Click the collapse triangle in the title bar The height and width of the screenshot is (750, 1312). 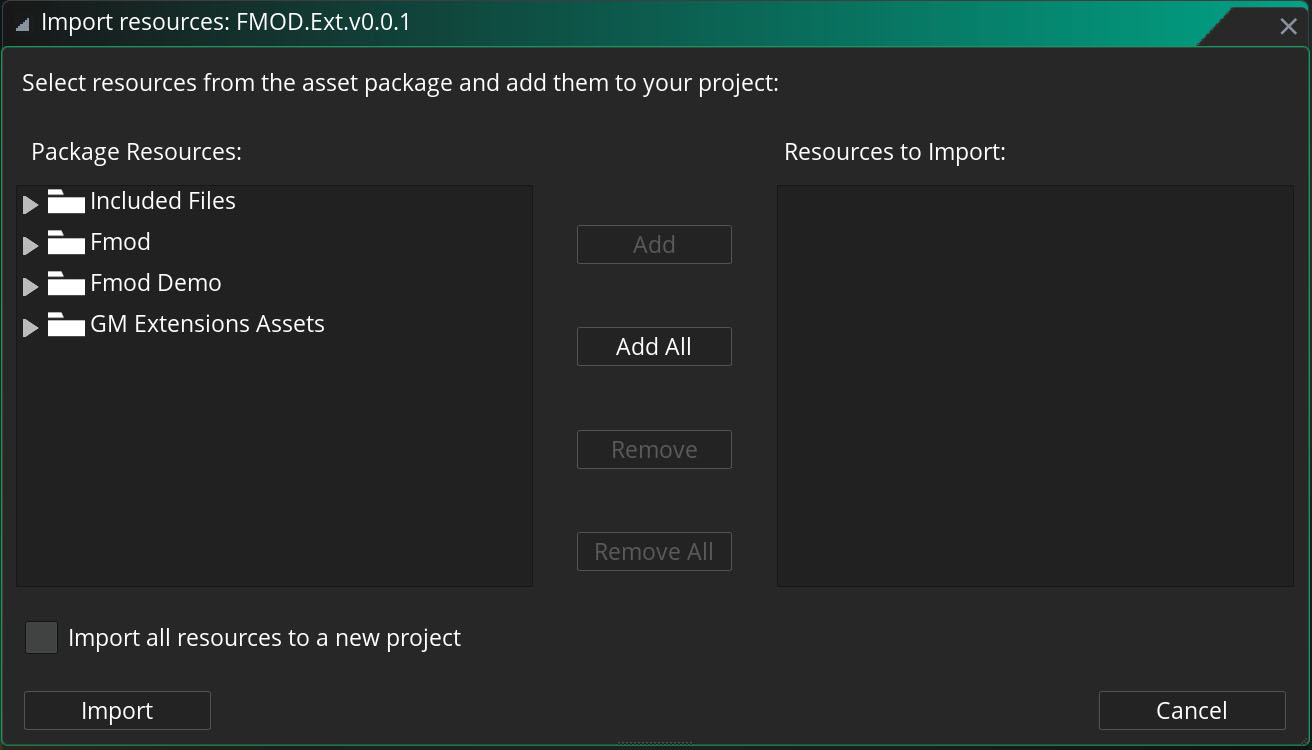[x=22, y=24]
